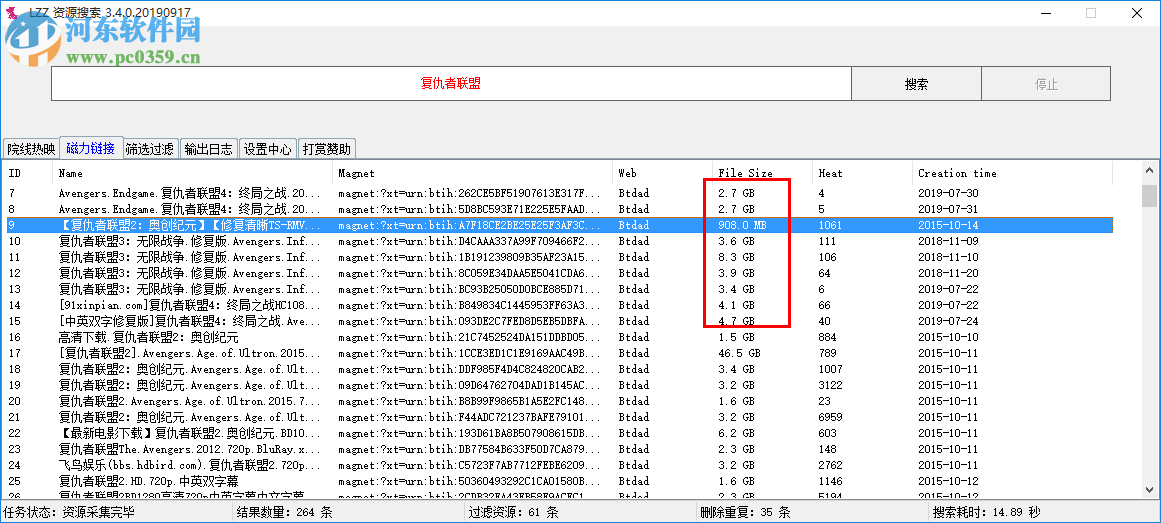Image resolution: width=1161 pixels, height=523 pixels.
Task: Select row 20 复仇者联盟2.Avengers name
Action: (190, 401)
